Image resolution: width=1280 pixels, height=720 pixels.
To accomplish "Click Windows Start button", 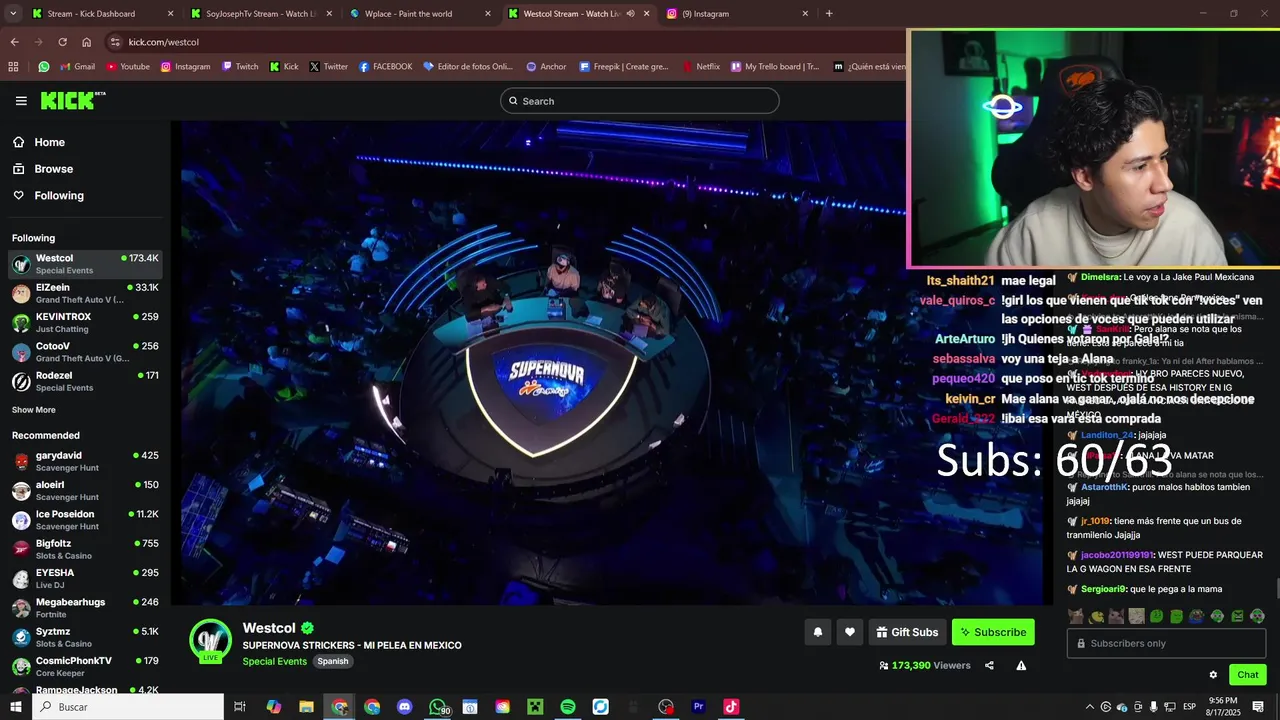I will coord(16,707).
